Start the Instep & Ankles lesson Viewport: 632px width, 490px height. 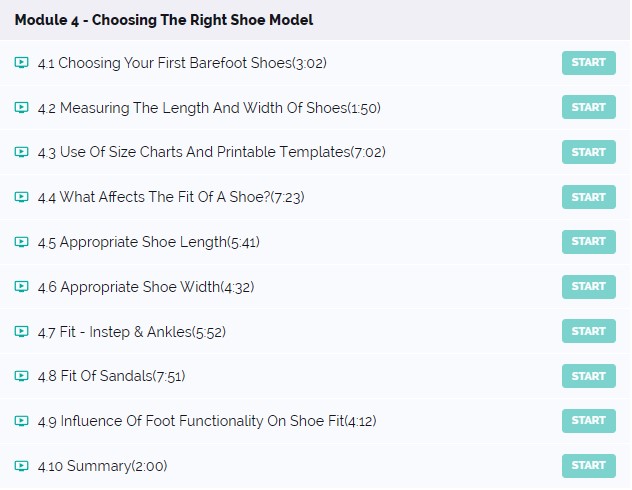(x=588, y=331)
